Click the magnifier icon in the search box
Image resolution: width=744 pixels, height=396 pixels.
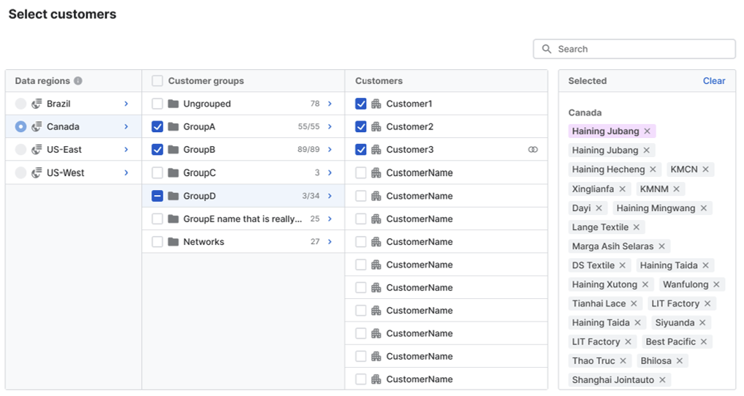click(547, 49)
